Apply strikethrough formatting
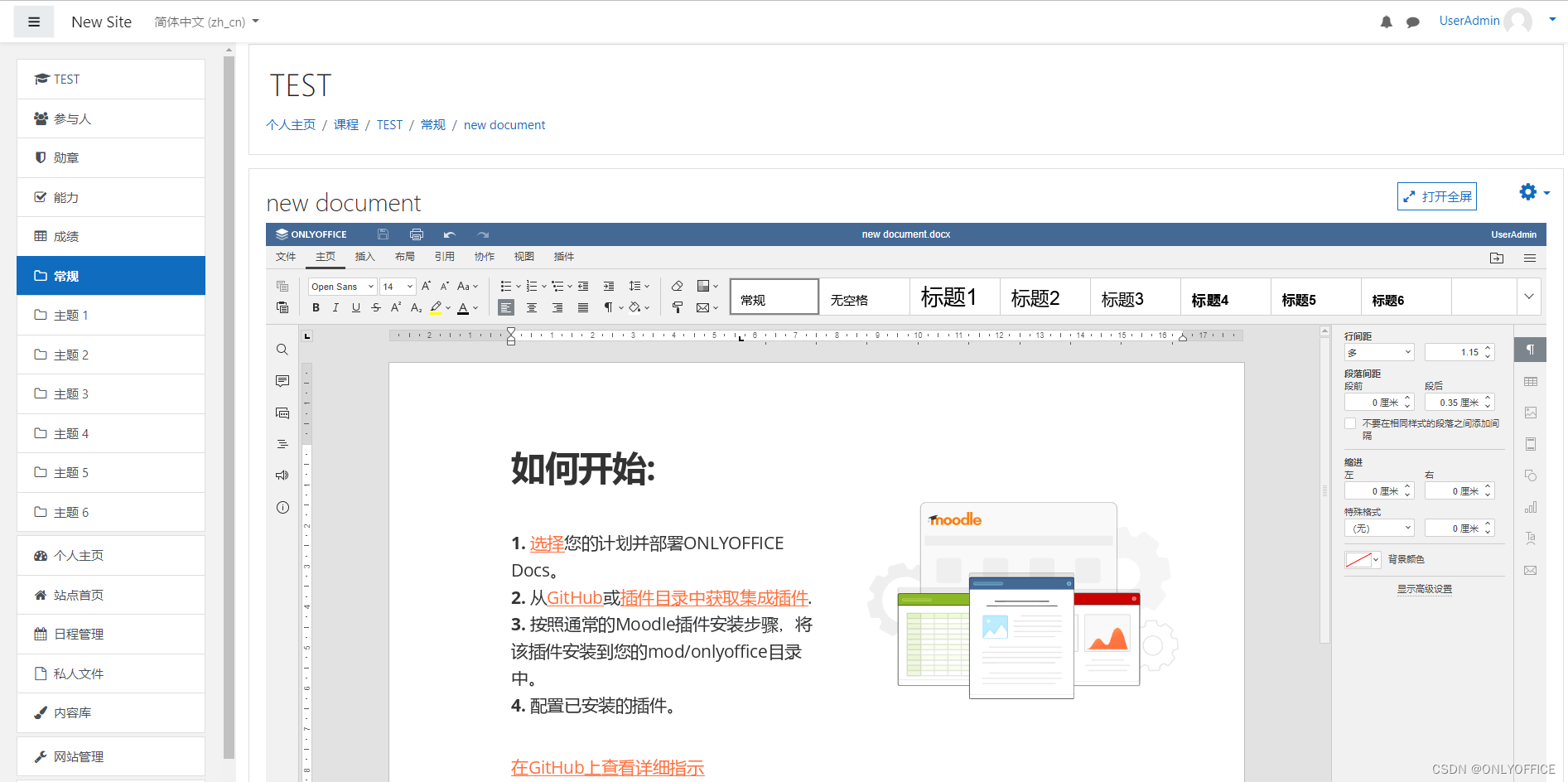1568x782 pixels. 376,307
